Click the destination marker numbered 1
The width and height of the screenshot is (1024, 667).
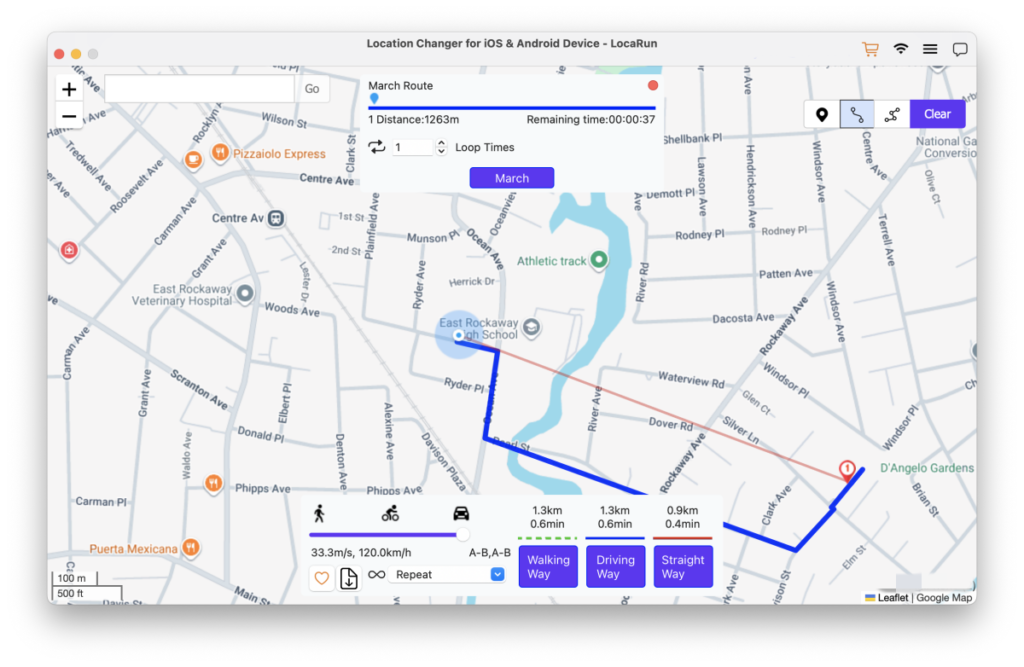pyautogui.click(x=847, y=470)
